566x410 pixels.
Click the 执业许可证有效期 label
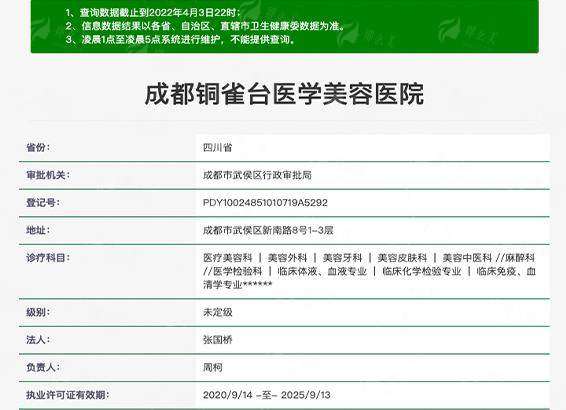pyautogui.click(x=68, y=395)
